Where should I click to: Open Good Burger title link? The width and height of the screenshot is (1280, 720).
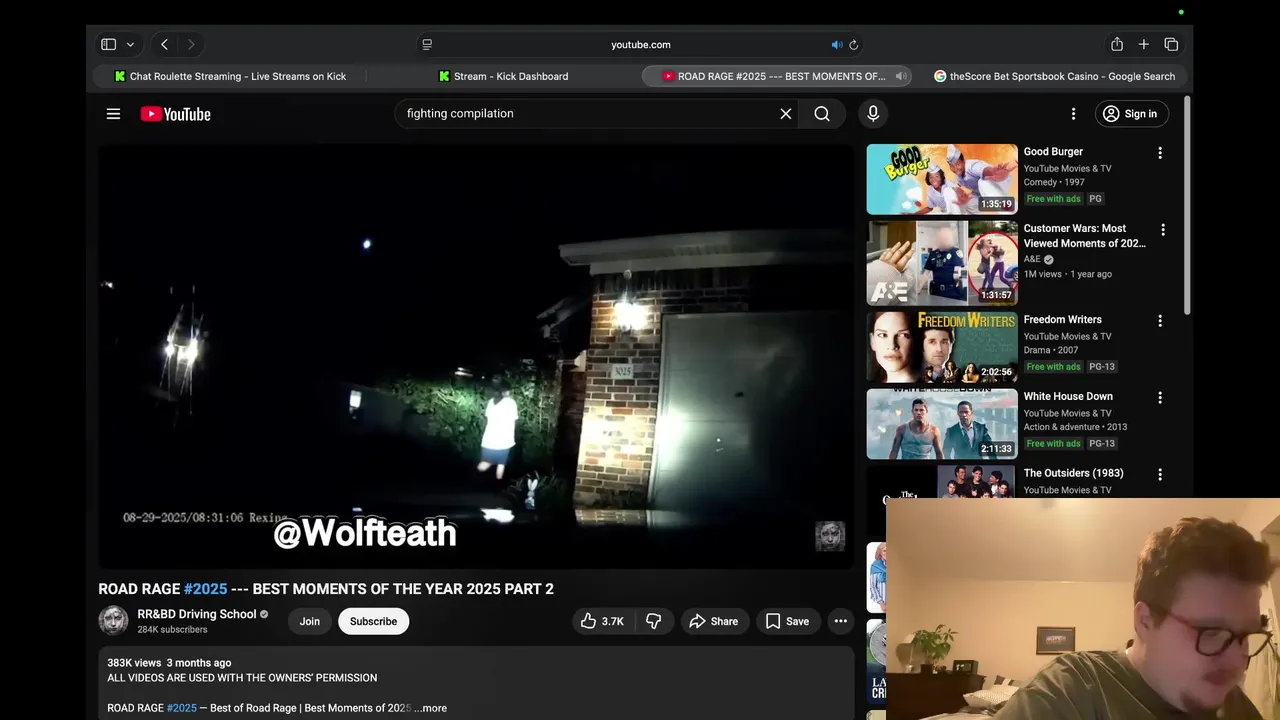tap(1053, 152)
